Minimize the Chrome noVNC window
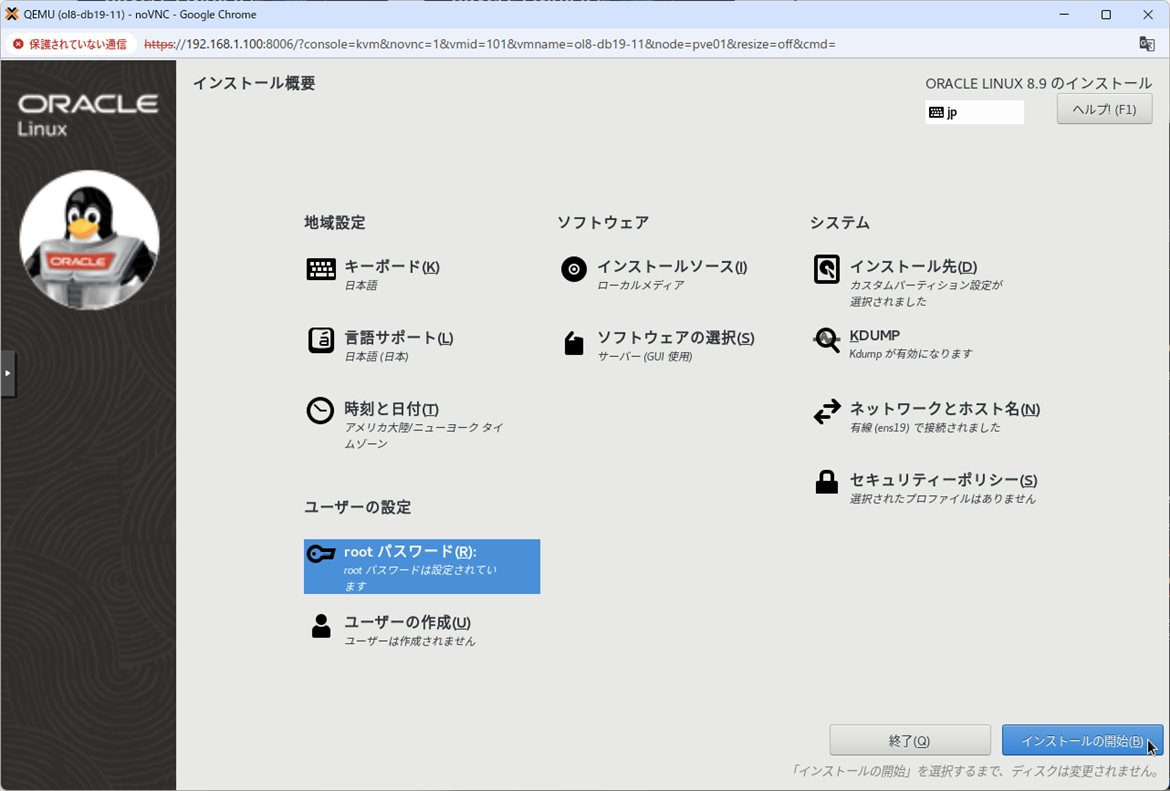Image resolution: width=1170 pixels, height=791 pixels. [x=1064, y=14]
